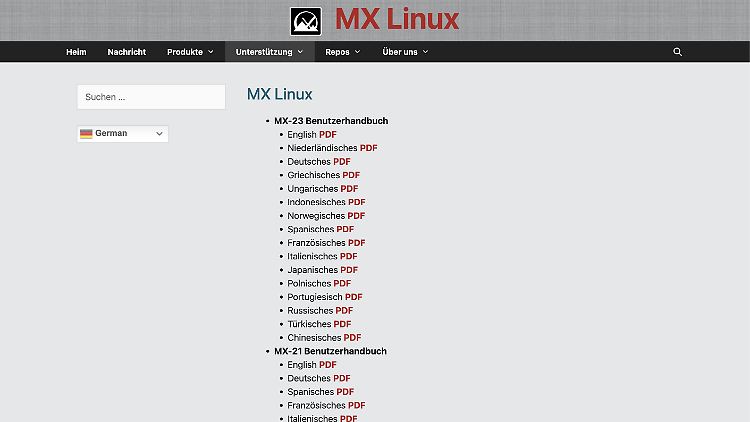Expand the Produkte menu dropdown
Viewport: 750px width, 422px height.
pyautogui.click(x=190, y=52)
